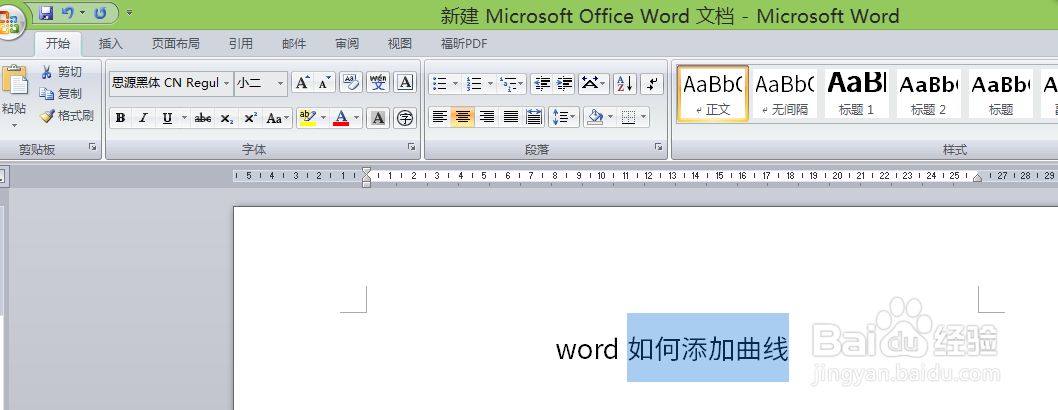Open the highlight color dropdown arrow
Screen dimensions: 1058x410
323,118
